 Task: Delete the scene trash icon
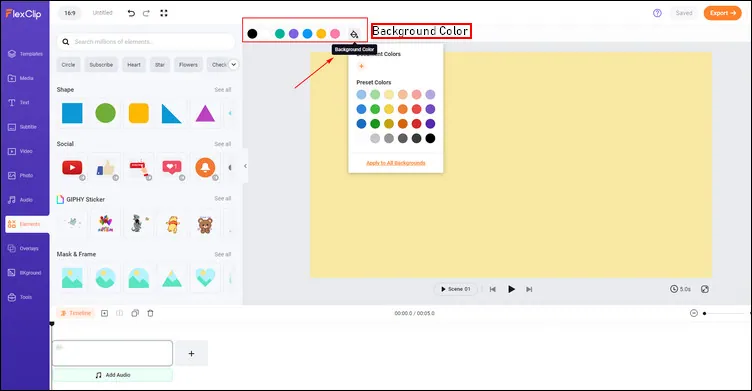(150, 313)
